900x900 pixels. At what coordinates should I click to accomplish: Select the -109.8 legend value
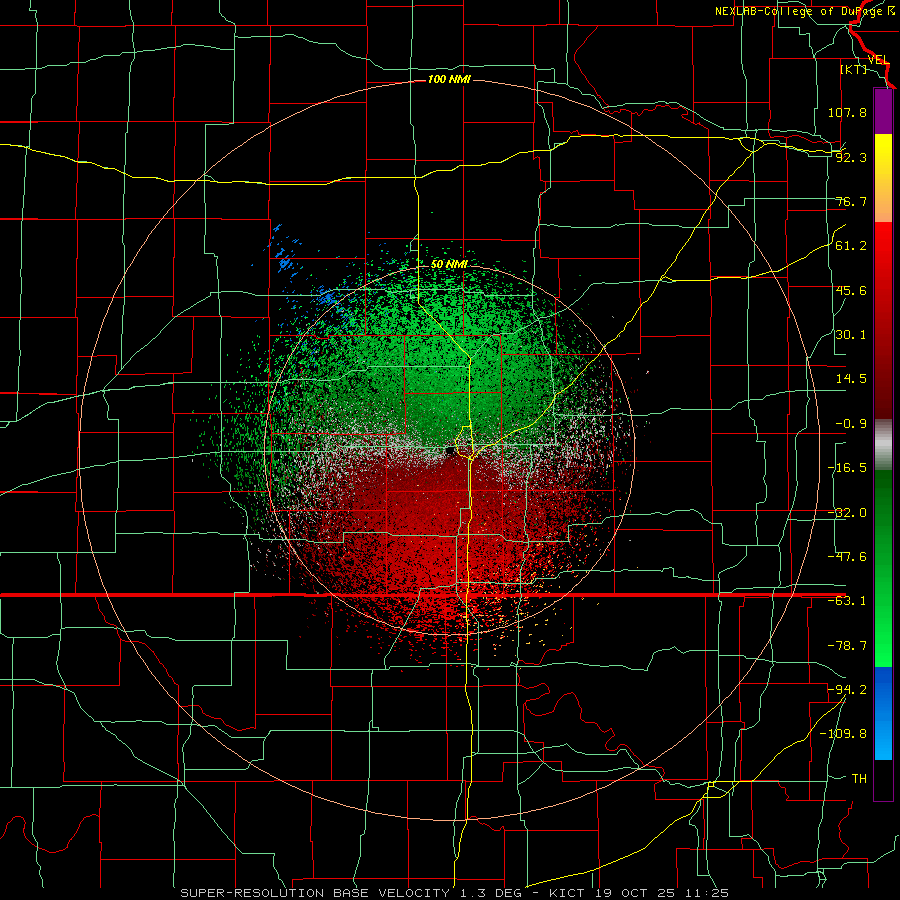[x=843, y=734]
